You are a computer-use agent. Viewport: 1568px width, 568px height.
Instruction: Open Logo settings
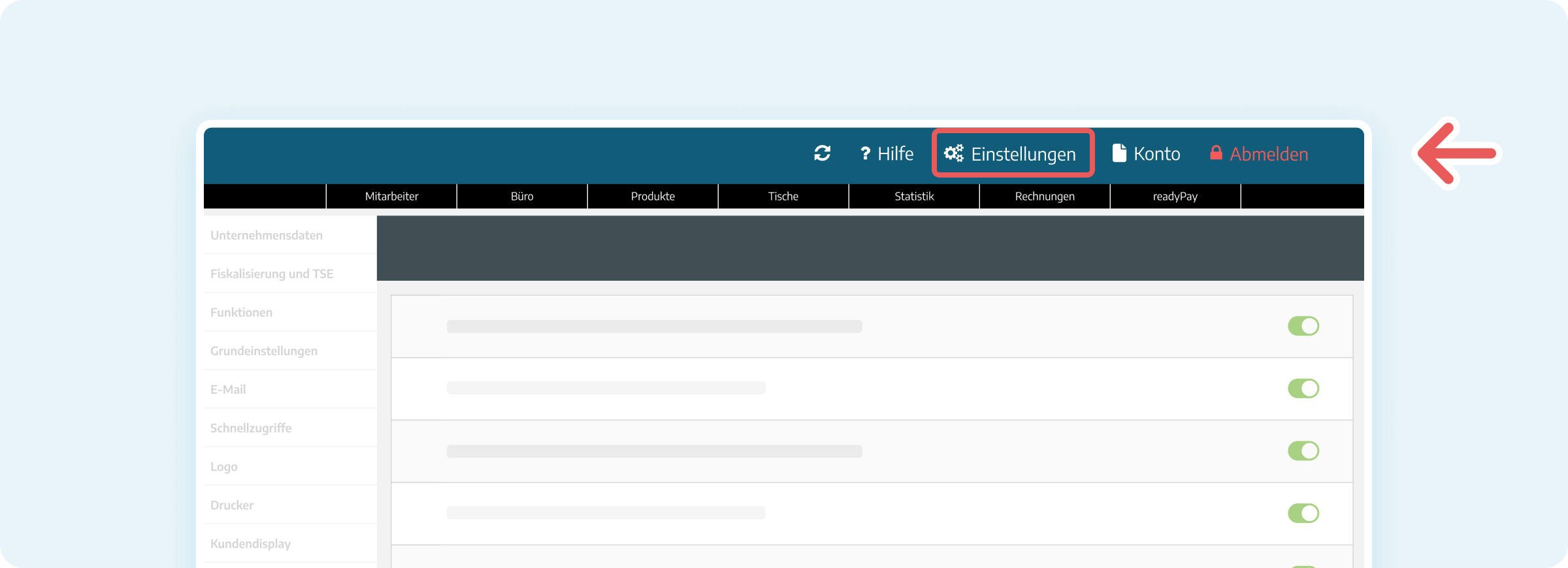pos(290,466)
